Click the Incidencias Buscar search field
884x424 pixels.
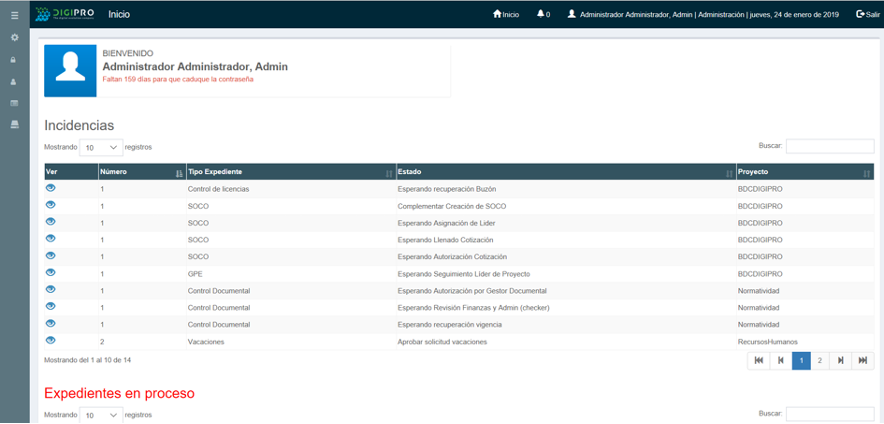click(x=829, y=146)
